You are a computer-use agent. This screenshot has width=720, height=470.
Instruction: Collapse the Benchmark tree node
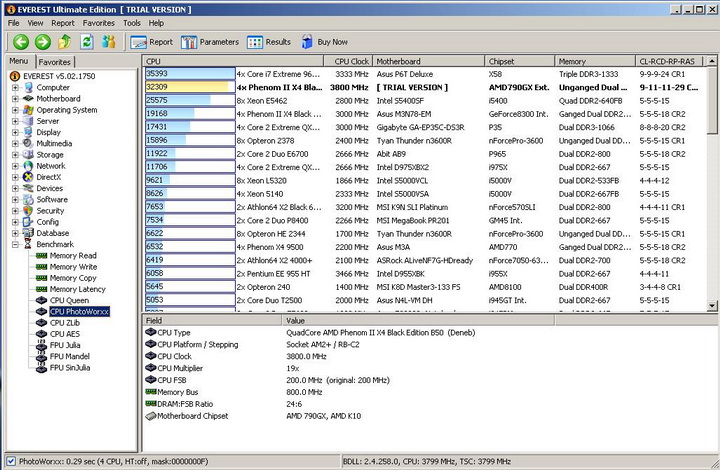(15, 245)
